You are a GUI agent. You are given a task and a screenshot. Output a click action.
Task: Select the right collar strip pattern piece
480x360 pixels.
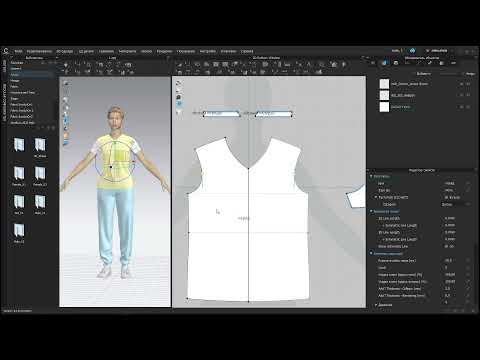tap(274, 114)
